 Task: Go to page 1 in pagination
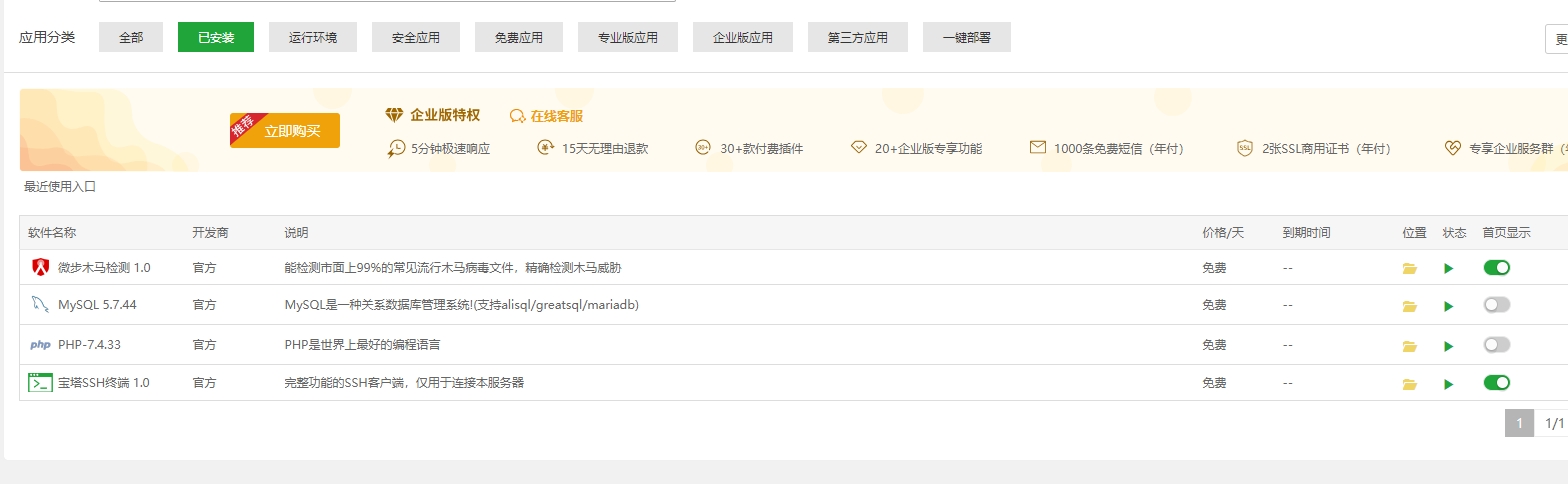pyautogui.click(x=1519, y=423)
